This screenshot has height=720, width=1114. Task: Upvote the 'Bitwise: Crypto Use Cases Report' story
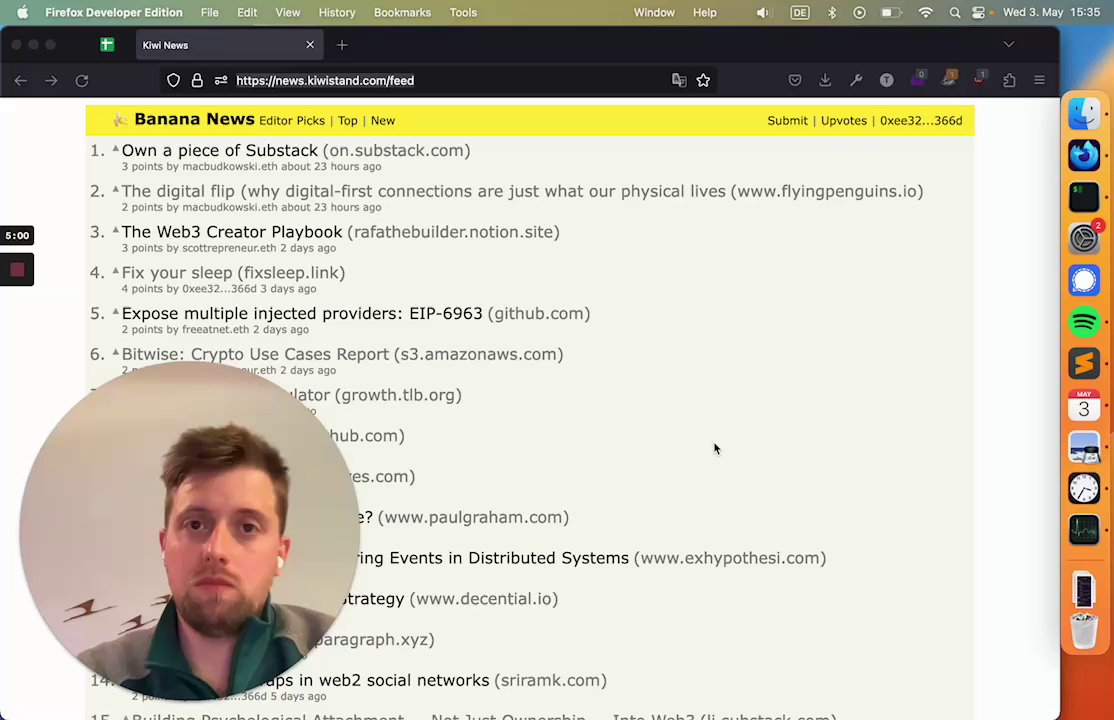[115, 352]
